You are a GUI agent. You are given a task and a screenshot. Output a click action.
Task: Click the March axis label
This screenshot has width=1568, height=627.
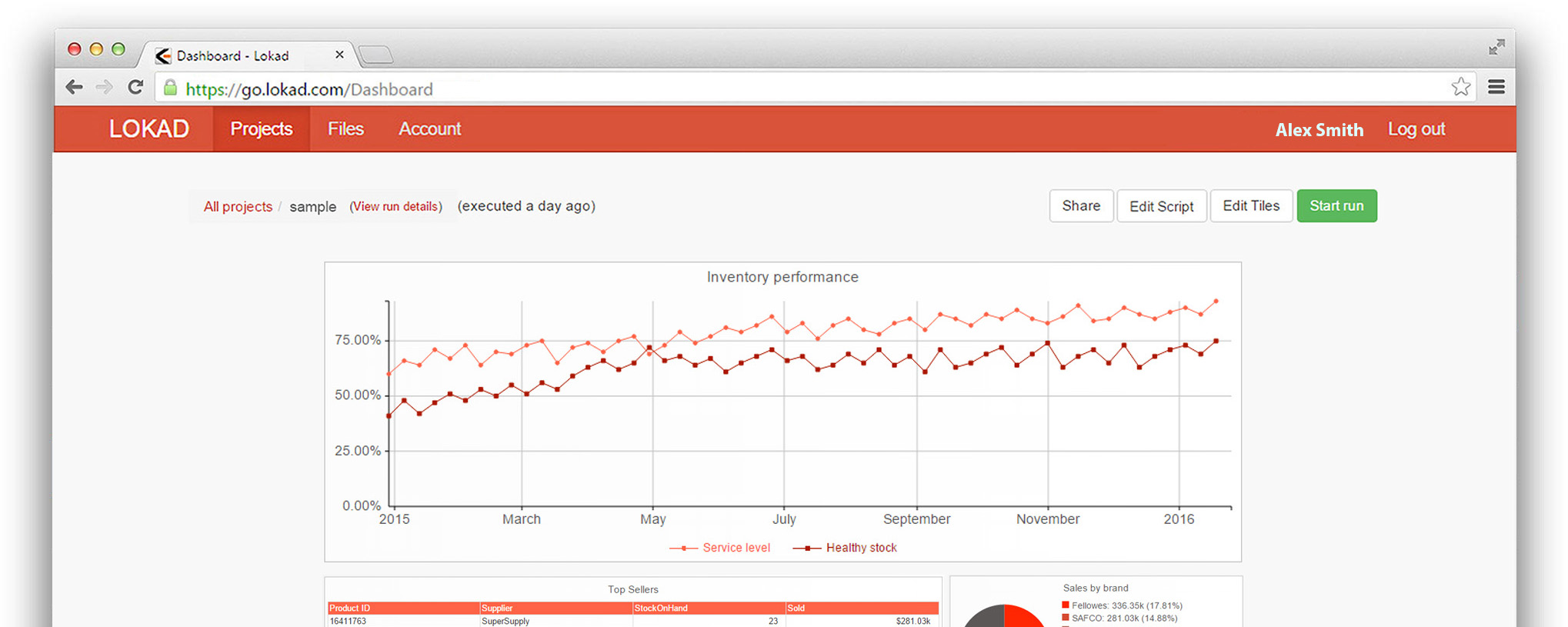tap(522, 519)
